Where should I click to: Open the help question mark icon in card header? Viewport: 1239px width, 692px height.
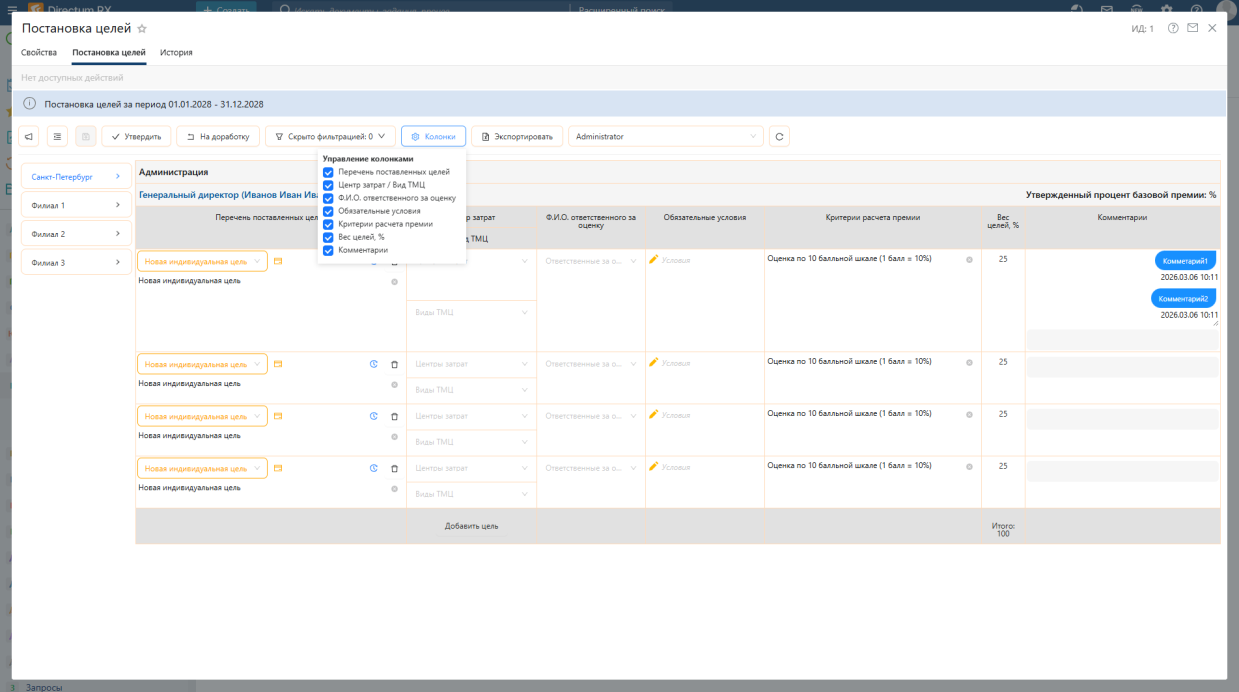pos(1173,28)
